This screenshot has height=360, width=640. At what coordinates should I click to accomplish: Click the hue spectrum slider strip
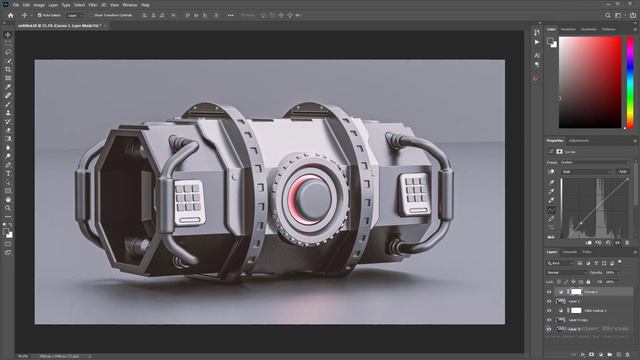(630, 82)
